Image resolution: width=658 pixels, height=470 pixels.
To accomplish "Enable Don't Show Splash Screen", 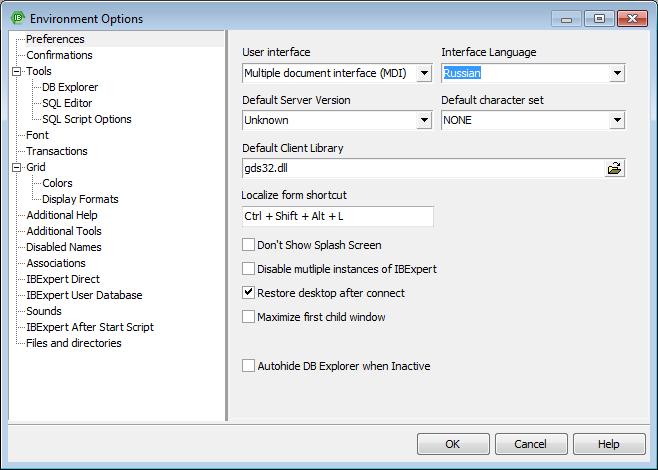I will [248, 245].
